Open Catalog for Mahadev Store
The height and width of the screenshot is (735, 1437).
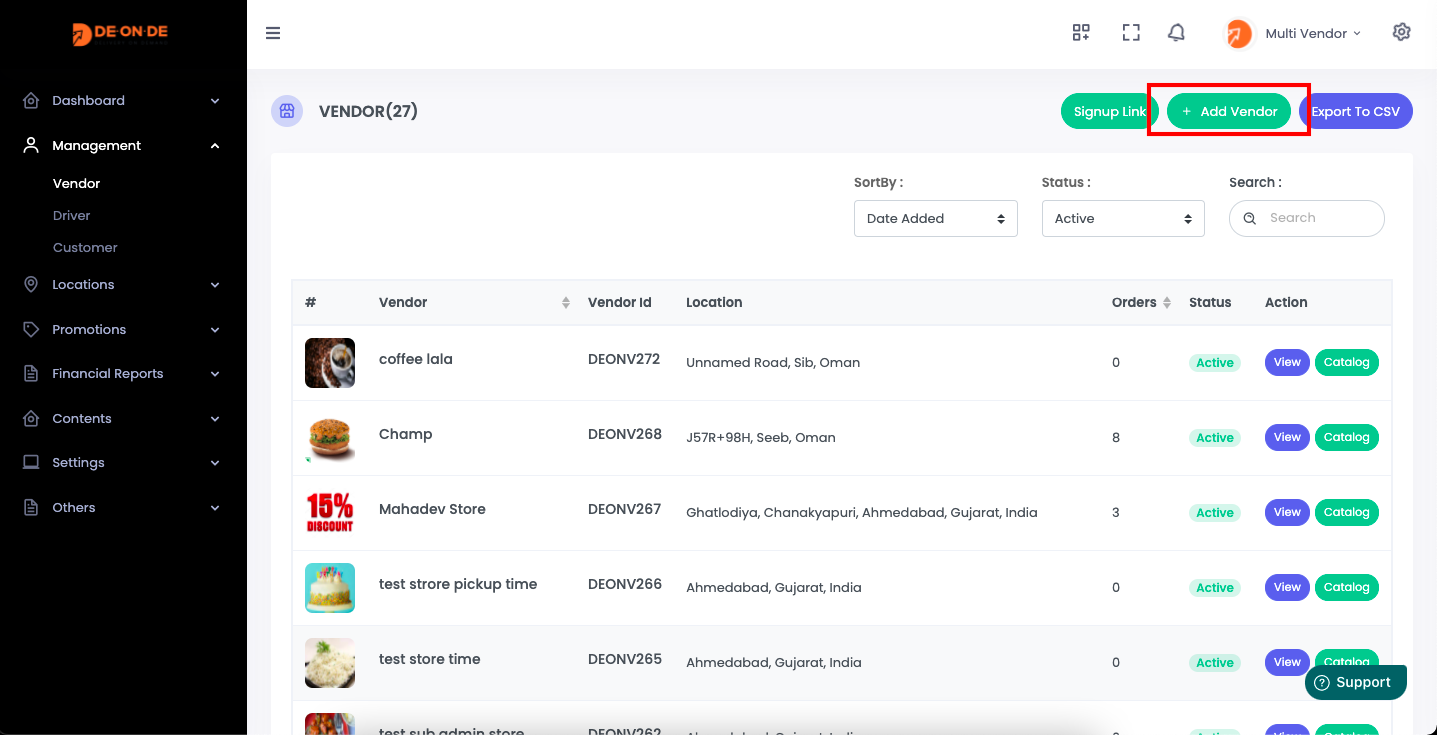click(1346, 512)
